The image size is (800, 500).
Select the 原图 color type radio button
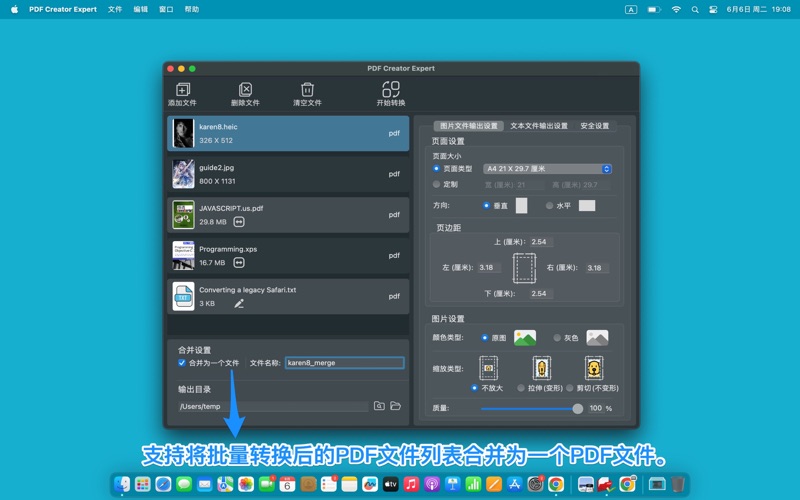485,338
